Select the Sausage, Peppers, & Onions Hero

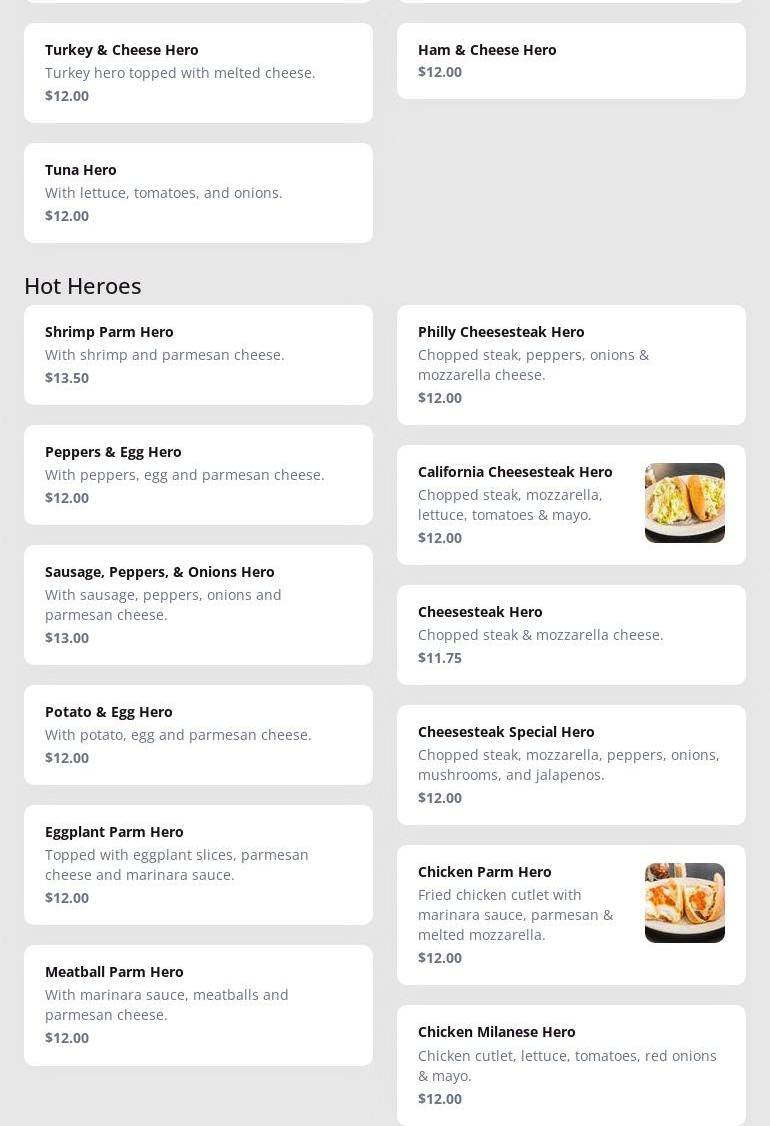[x=198, y=605]
